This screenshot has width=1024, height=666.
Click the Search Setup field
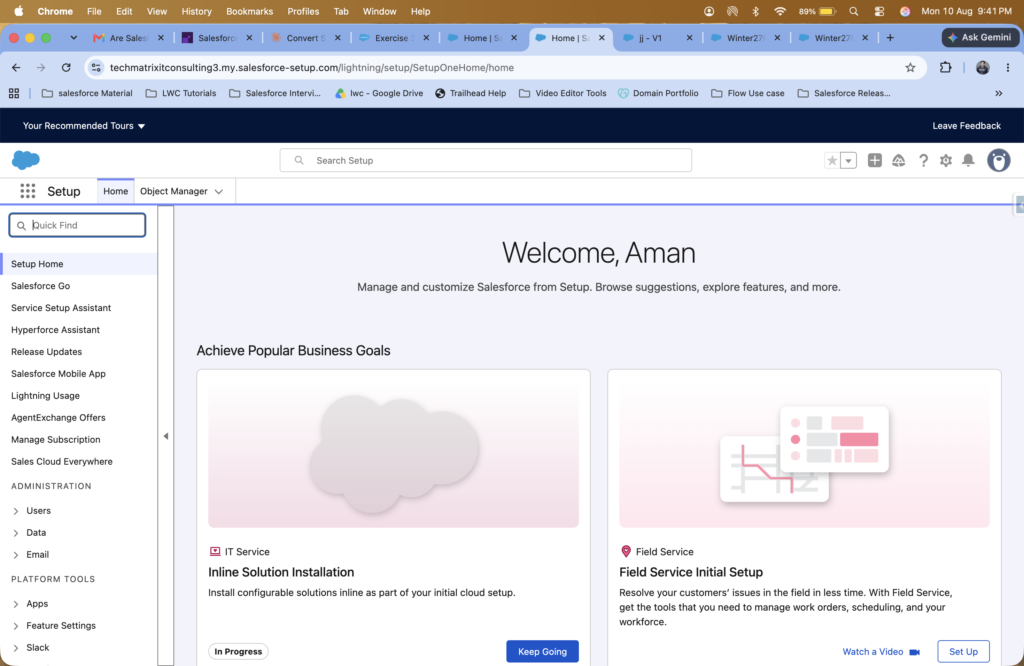click(485, 160)
